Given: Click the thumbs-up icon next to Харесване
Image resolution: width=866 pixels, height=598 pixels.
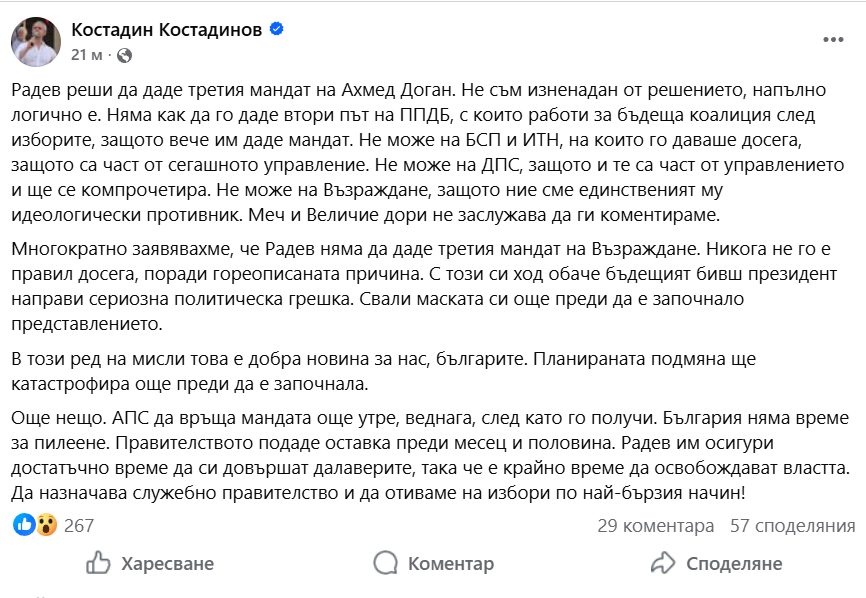Looking at the screenshot, I should 98,564.
